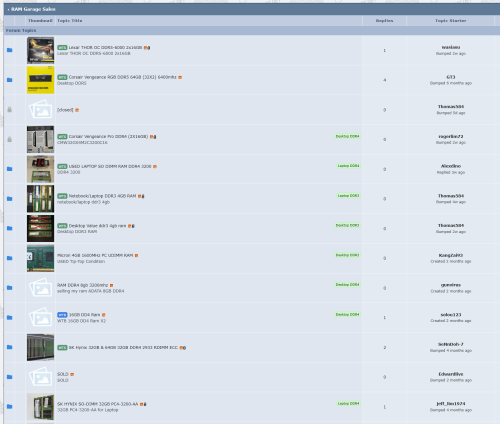Screen dimensions: 500x424
Task: Click the WTS badge on the Corsair Vengeance RGB topic
Action: point(62,77)
